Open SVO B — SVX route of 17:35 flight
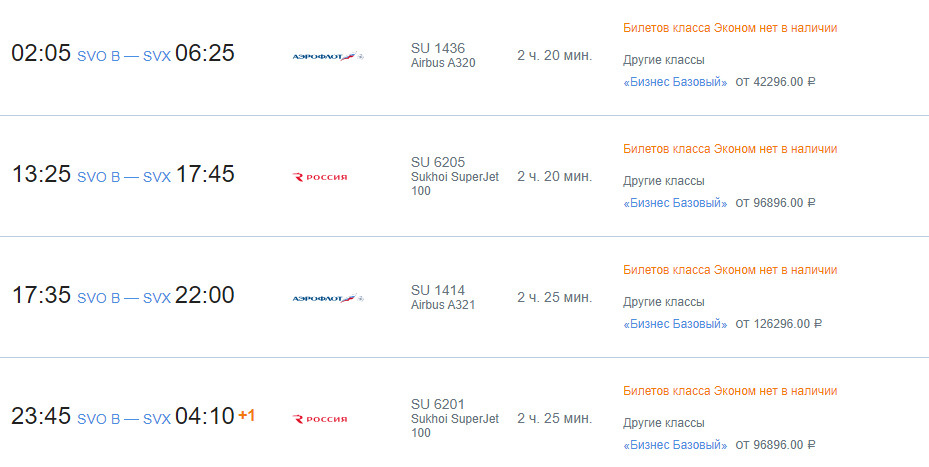 point(123,298)
